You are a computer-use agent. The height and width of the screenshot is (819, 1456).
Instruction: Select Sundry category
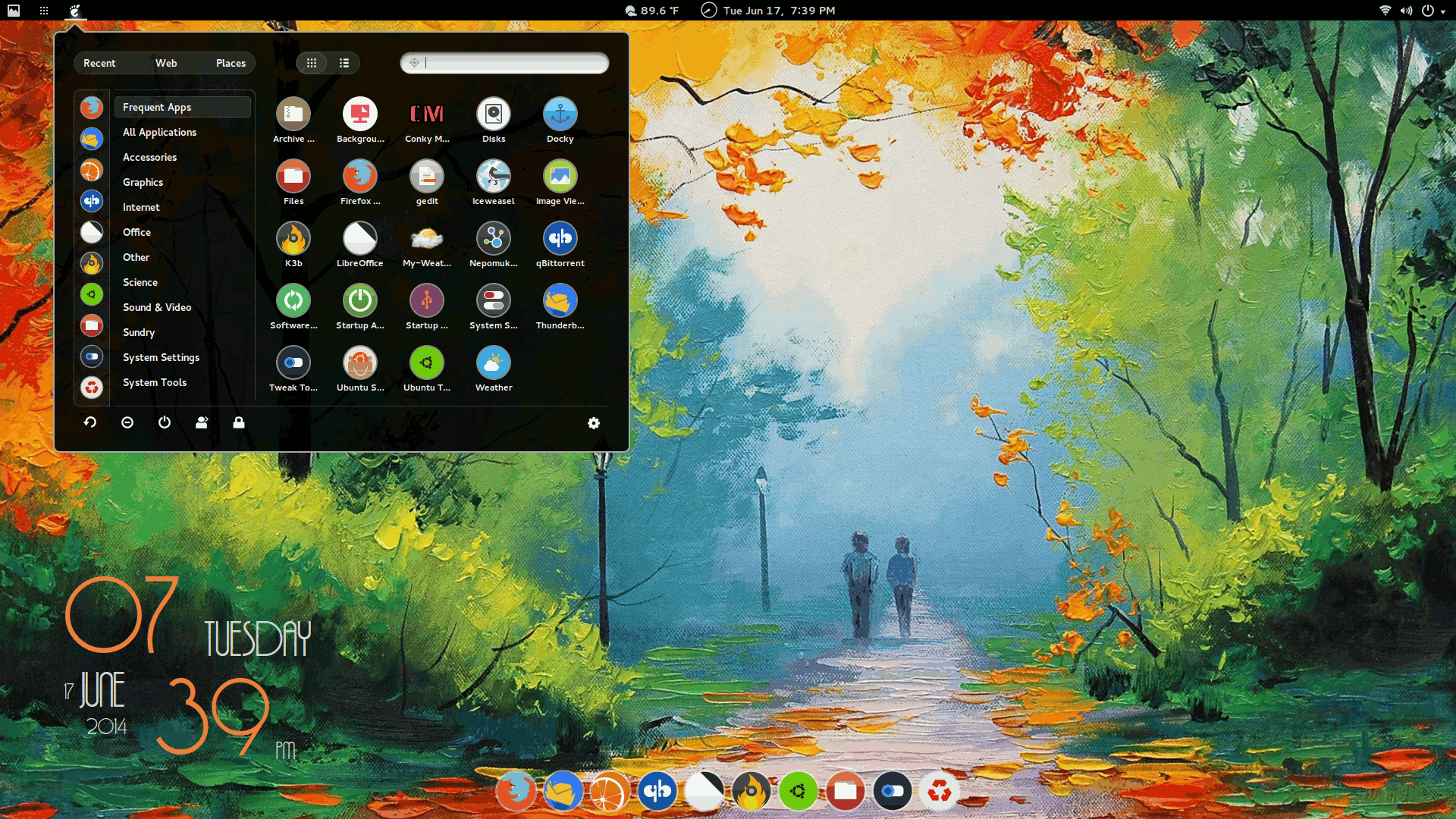(x=183, y=332)
